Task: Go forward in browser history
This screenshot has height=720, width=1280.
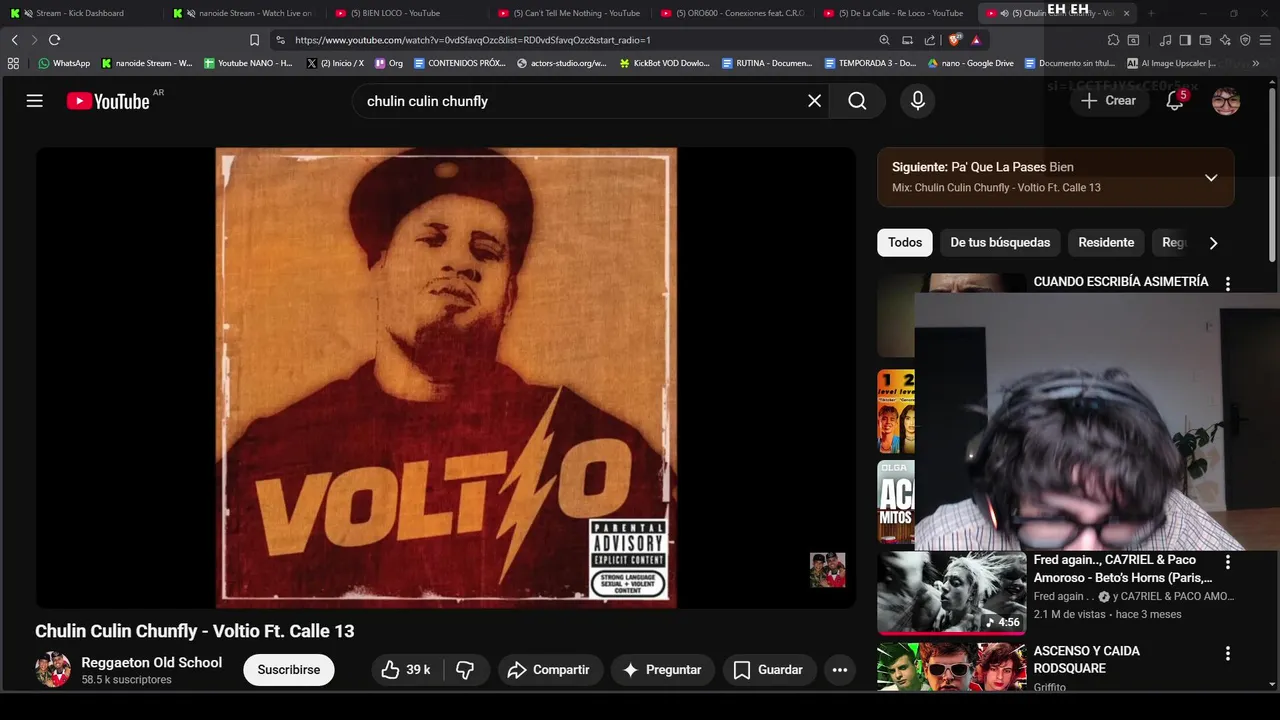Action: coord(34,40)
